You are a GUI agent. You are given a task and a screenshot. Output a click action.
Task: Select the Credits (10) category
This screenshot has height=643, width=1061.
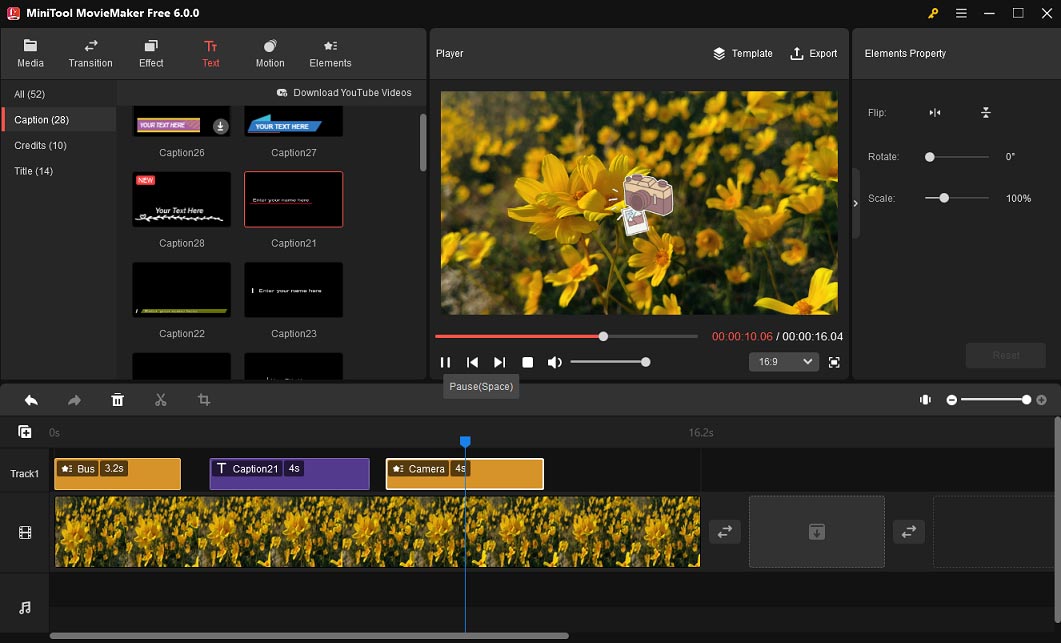(40, 146)
